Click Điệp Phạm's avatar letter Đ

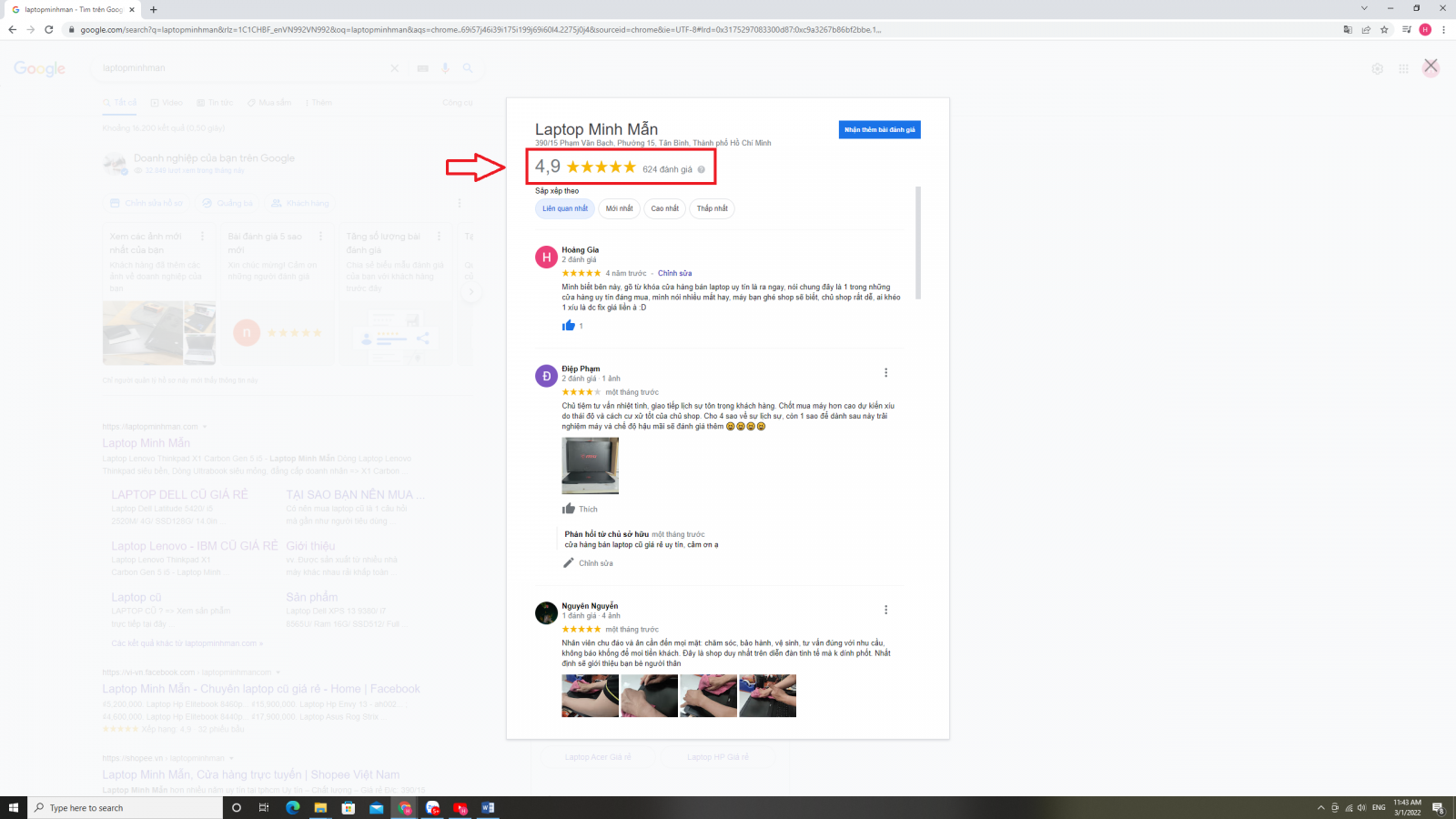pos(546,376)
